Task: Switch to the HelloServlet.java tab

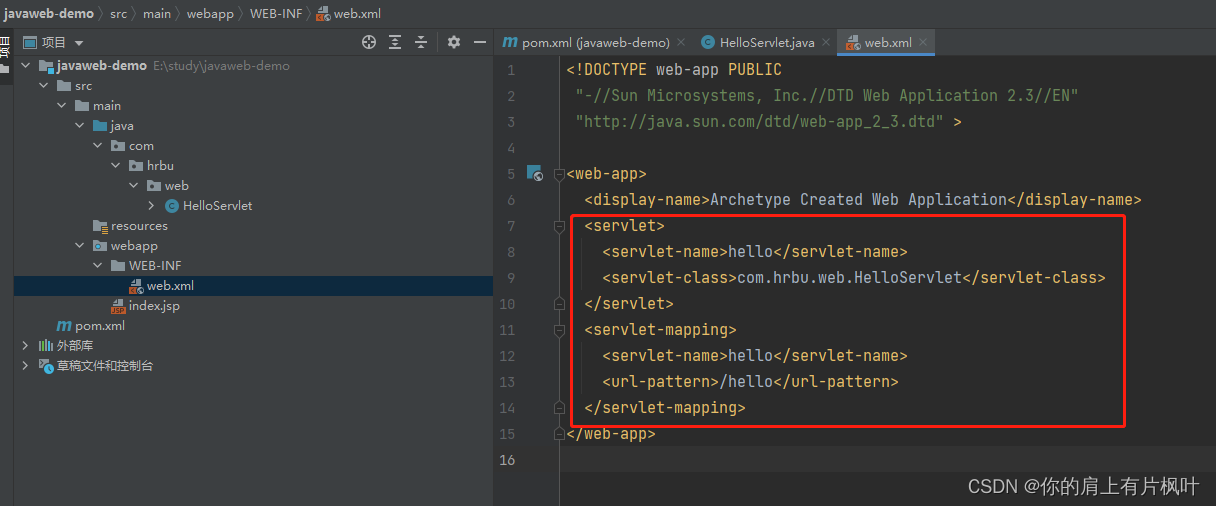Action: [x=766, y=43]
